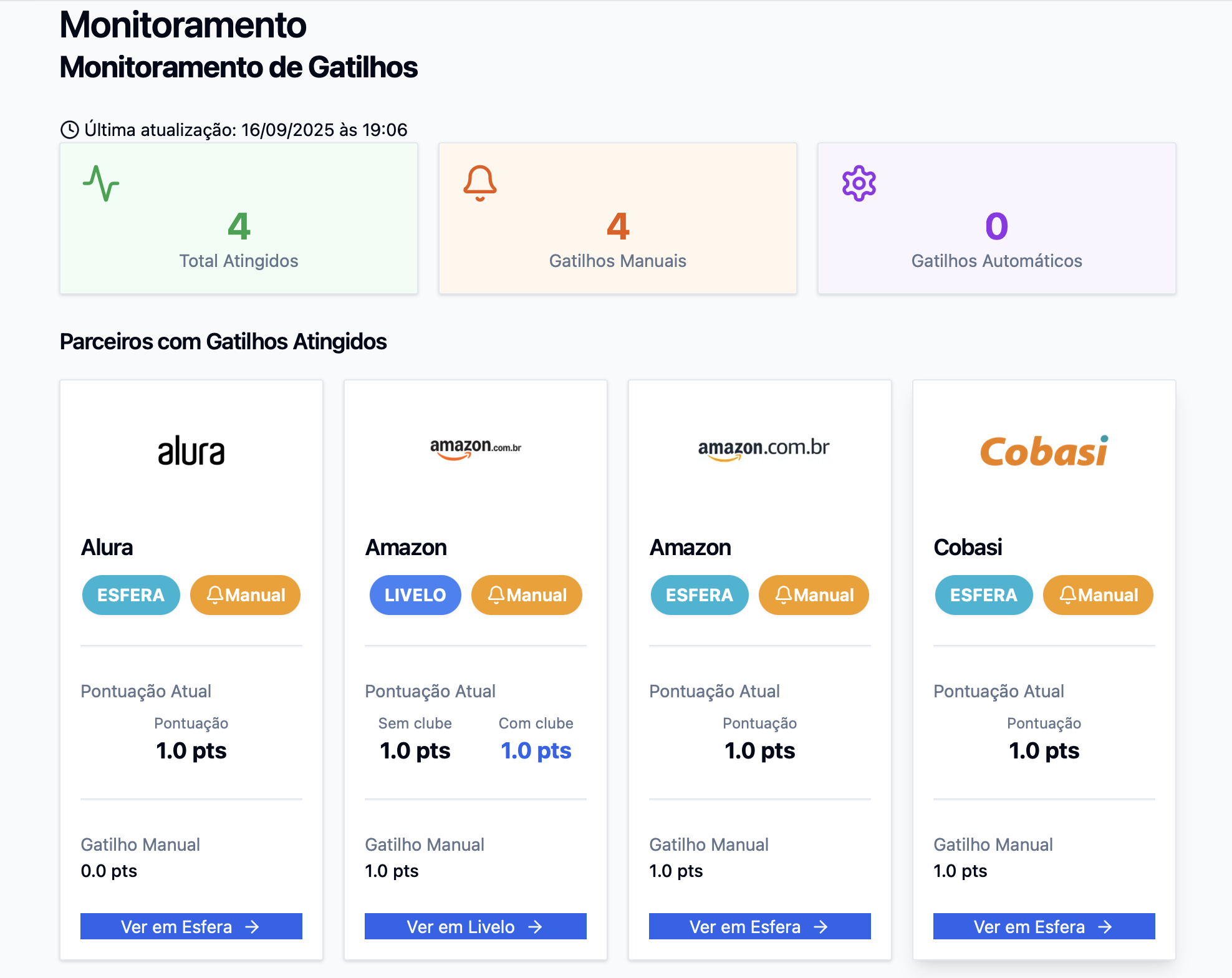Click the Última atualização timestamp text
The height and width of the screenshot is (978, 1232).
tap(246, 130)
